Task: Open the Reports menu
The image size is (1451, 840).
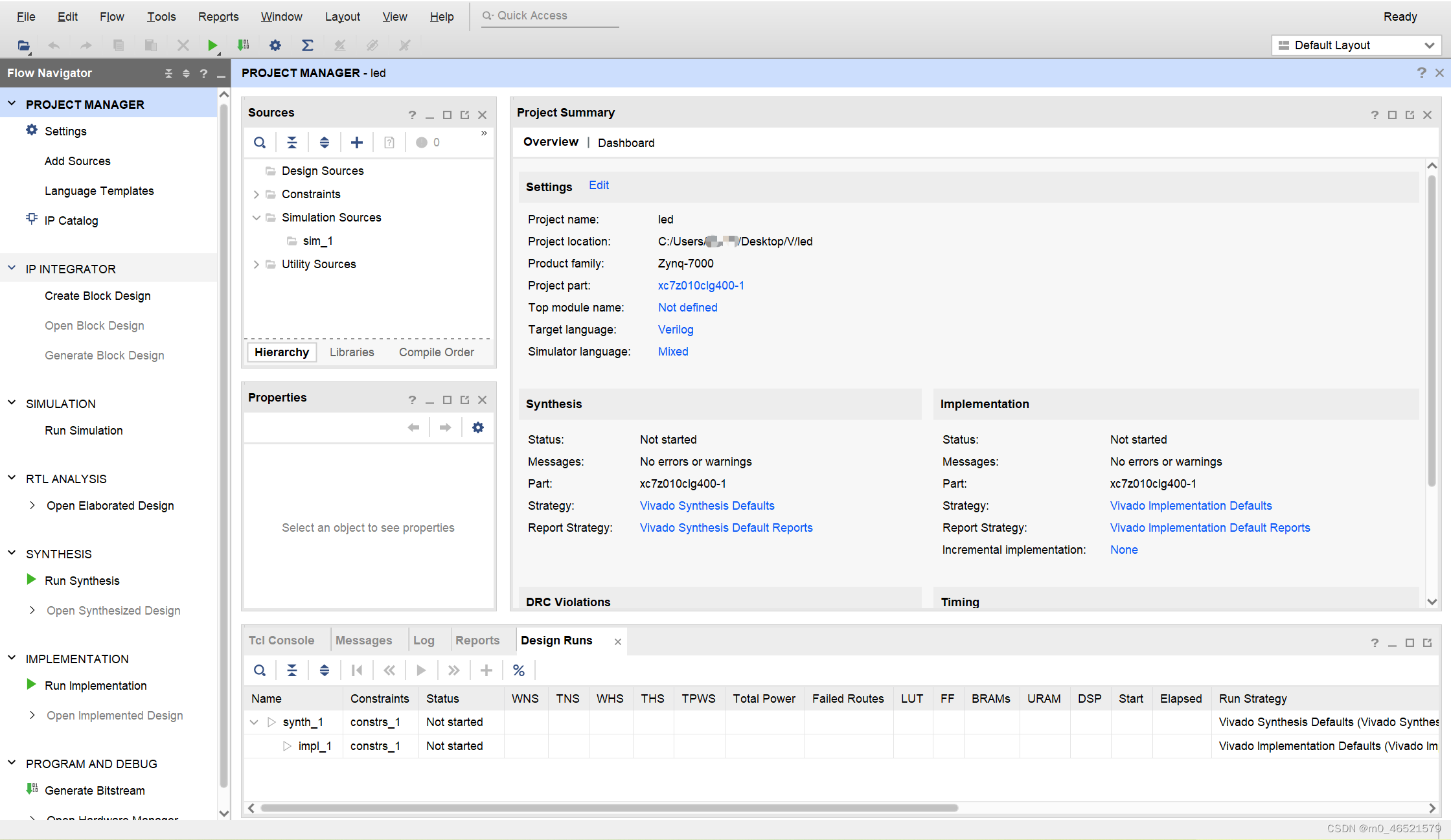Action: pyautogui.click(x=218, y=17)
